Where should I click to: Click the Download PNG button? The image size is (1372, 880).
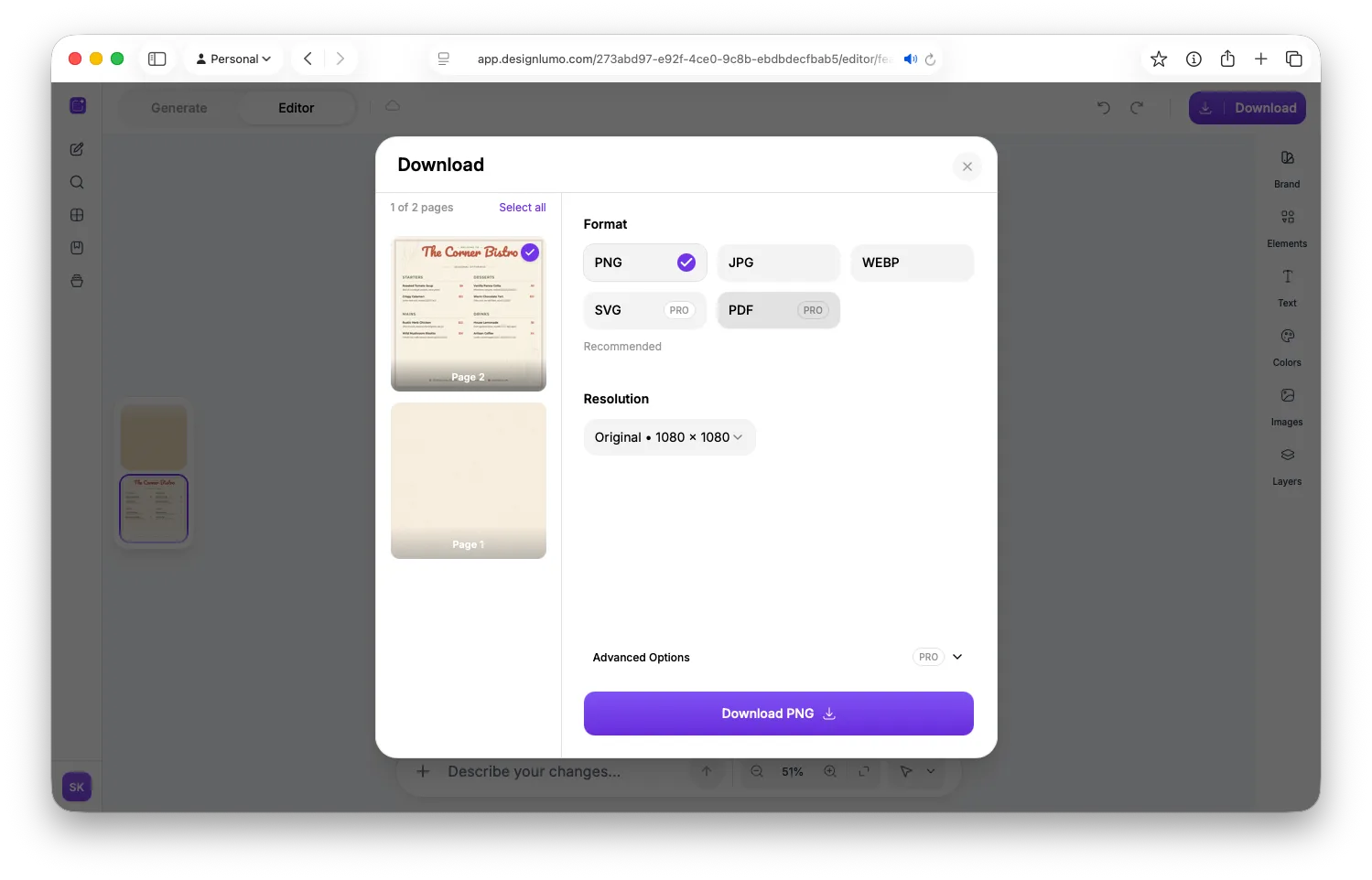pyautogui.click(x=778, y=714)
